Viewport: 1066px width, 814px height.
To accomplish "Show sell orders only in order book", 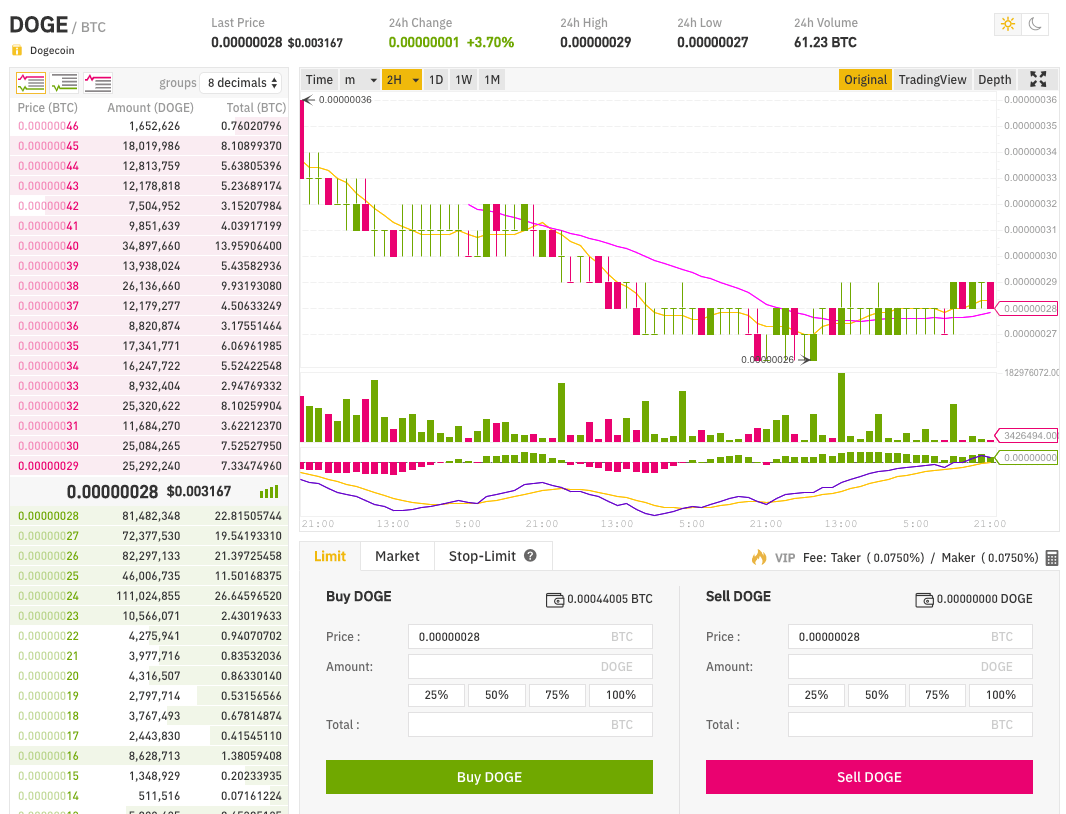I will point(98,83).
